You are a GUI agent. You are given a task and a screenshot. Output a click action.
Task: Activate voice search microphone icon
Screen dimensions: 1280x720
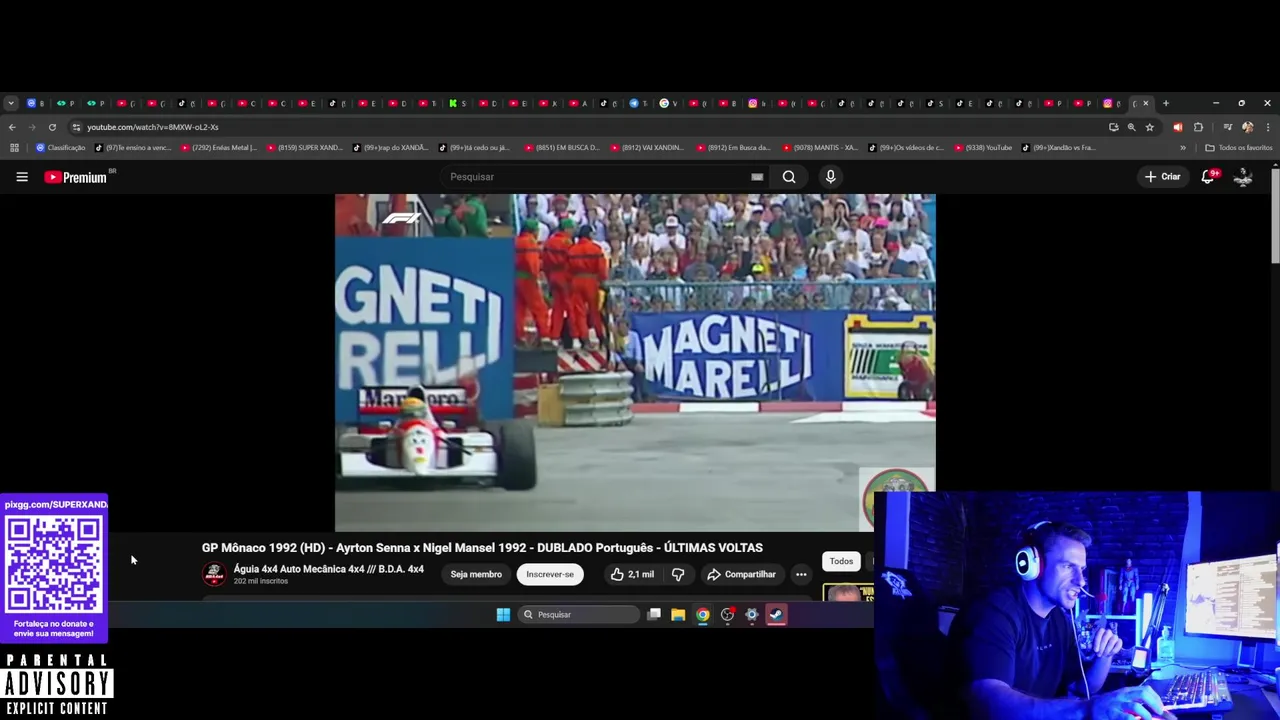830,177
